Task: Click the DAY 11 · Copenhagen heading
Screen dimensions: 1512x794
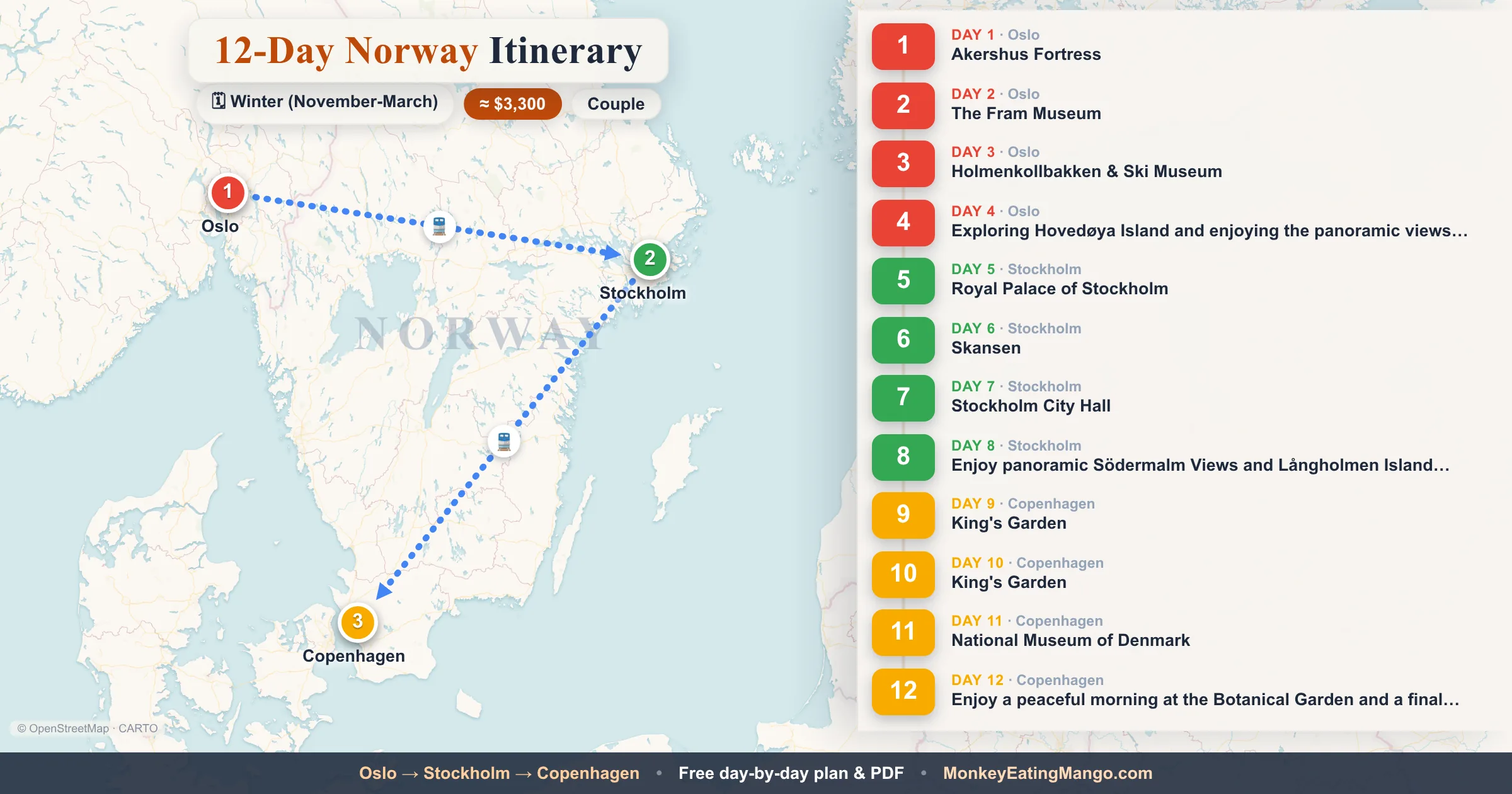Action: pos(1027,621)
